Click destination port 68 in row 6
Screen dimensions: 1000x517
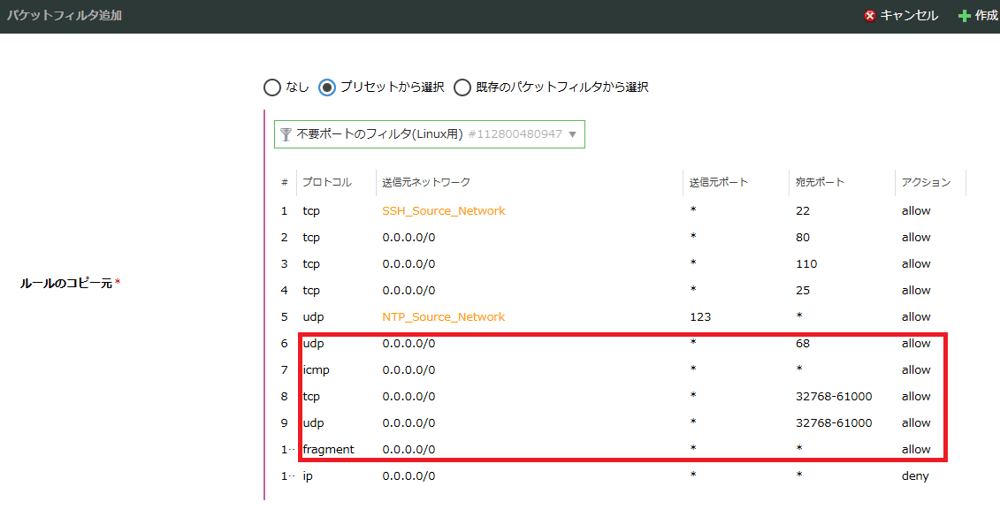tap(802, 343)
